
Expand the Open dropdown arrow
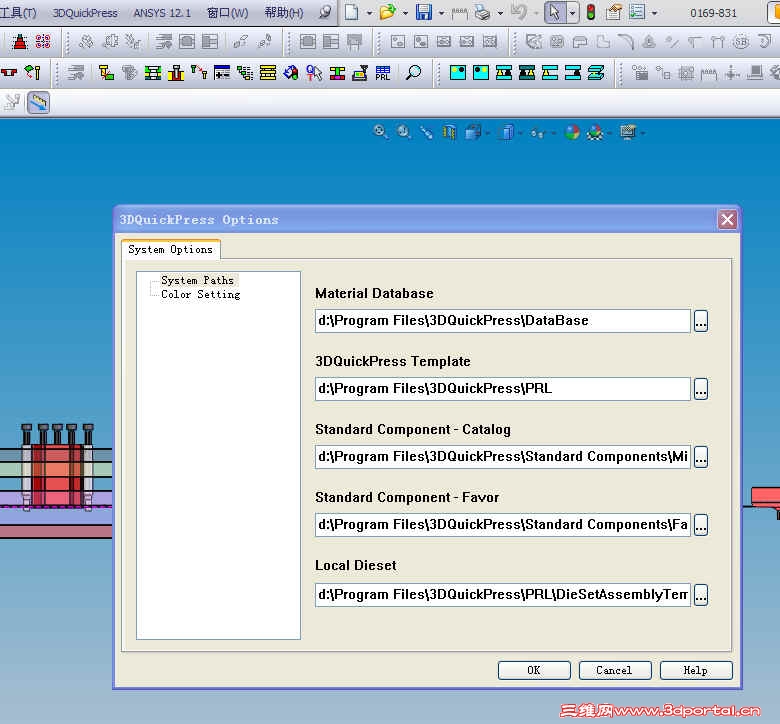click(x=405, y=13)
